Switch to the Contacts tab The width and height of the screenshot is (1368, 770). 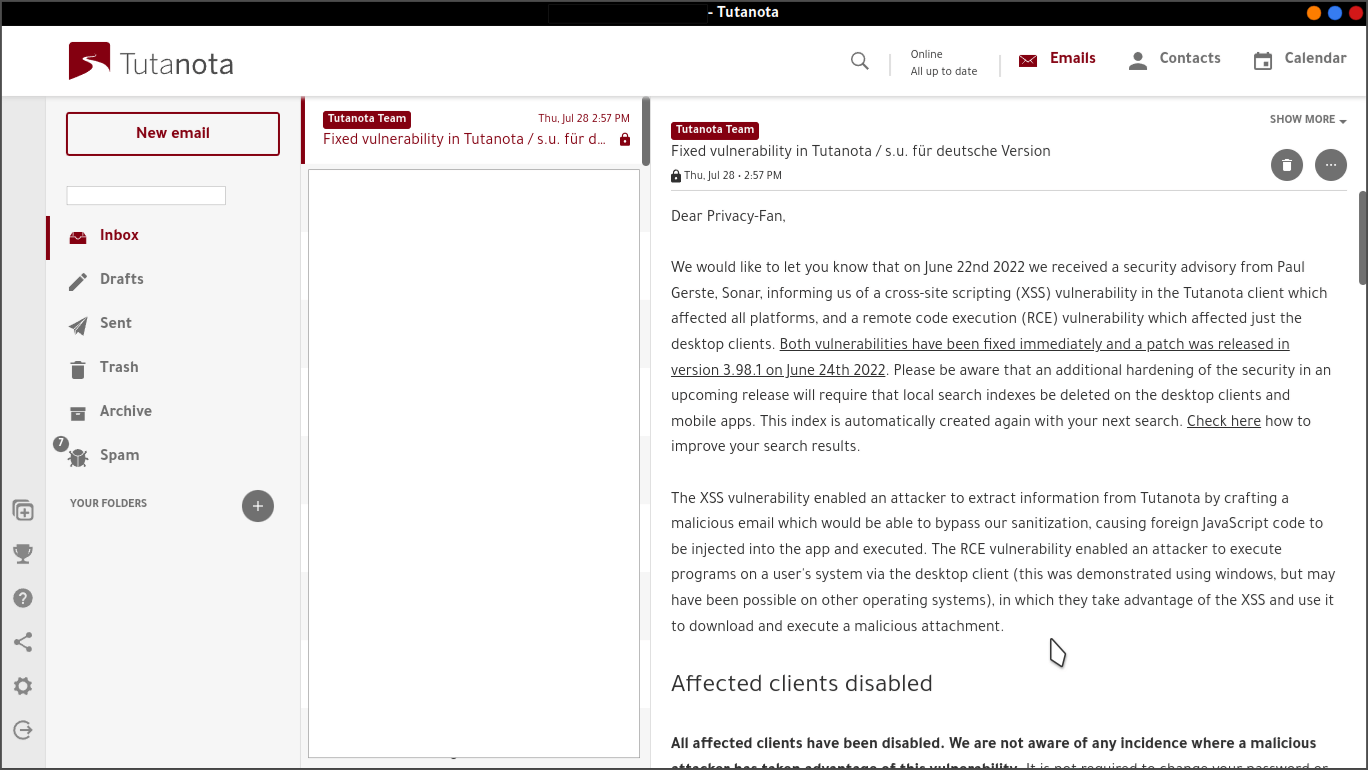[x=1174, y=59]
